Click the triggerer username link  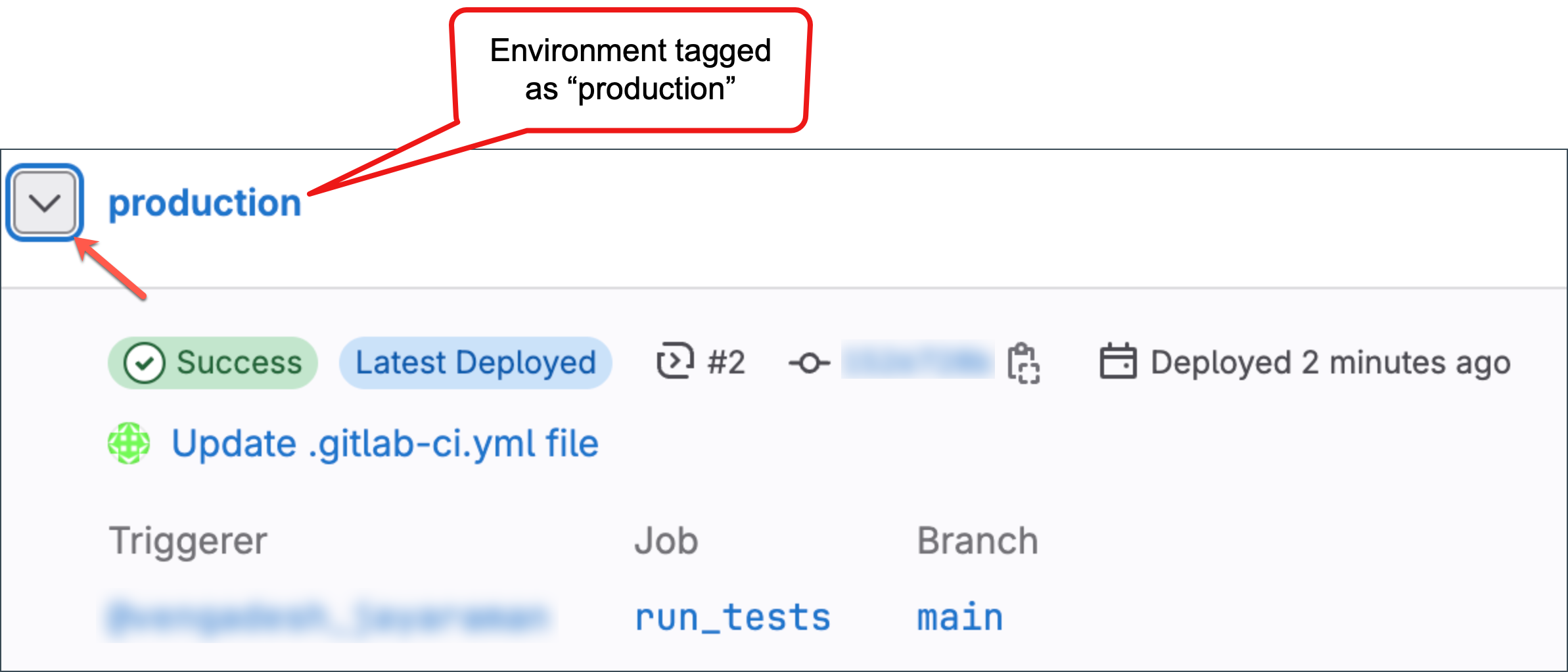pos(329,615)
